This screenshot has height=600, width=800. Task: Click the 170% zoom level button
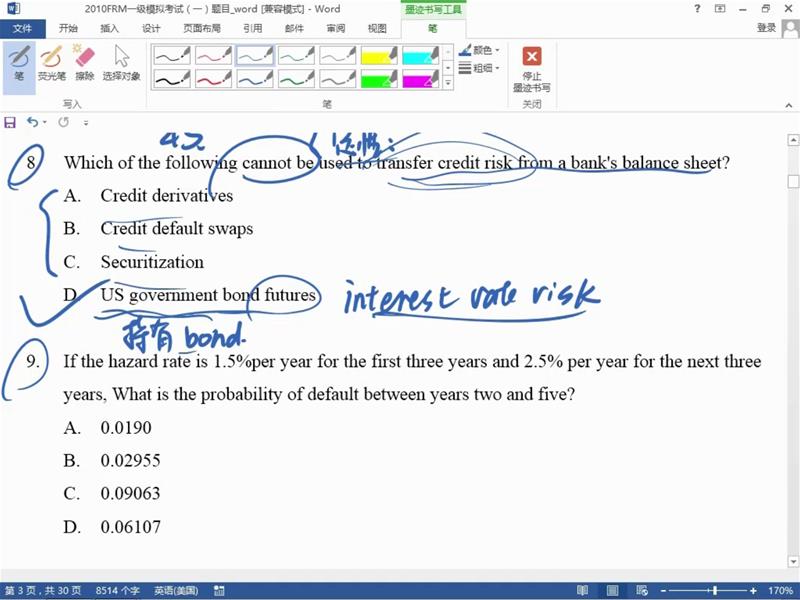(777, 591)
